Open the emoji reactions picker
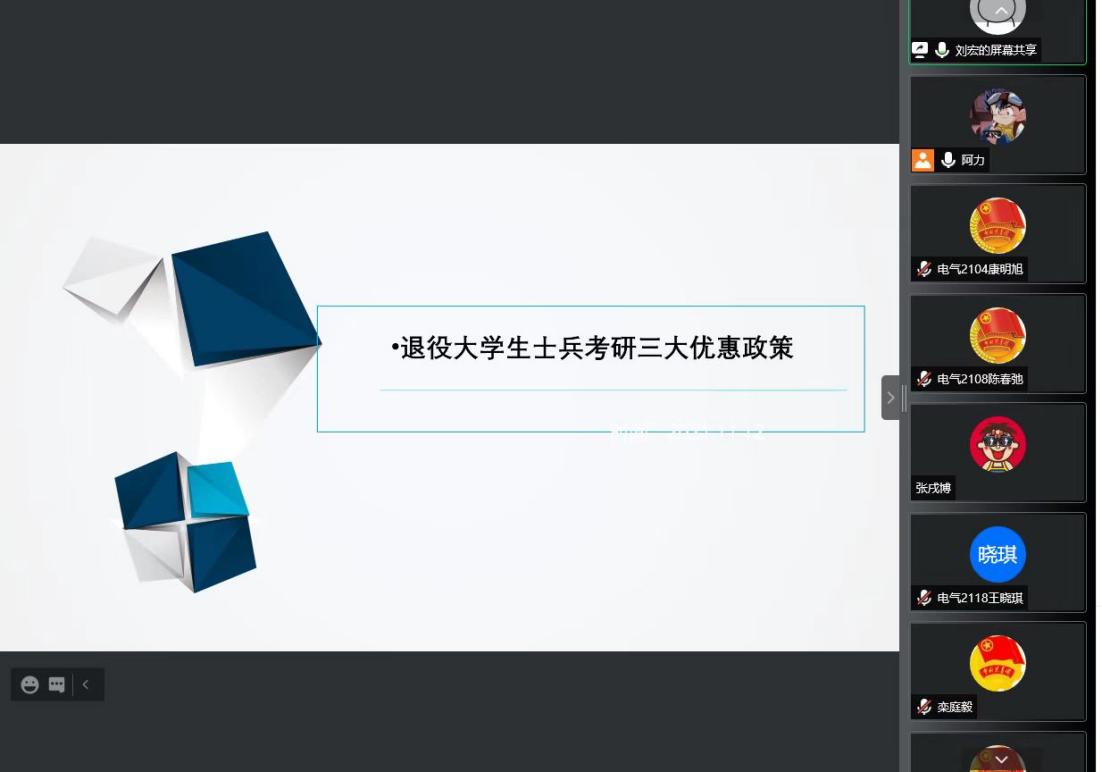The width and height of the screenshot is (1102, 772). [30, 685]
